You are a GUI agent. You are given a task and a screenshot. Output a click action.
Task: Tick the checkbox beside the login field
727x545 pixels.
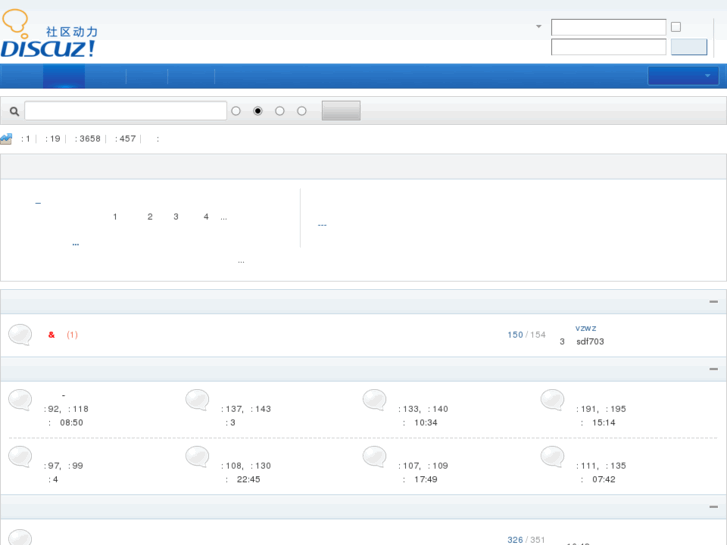point(676,27)
